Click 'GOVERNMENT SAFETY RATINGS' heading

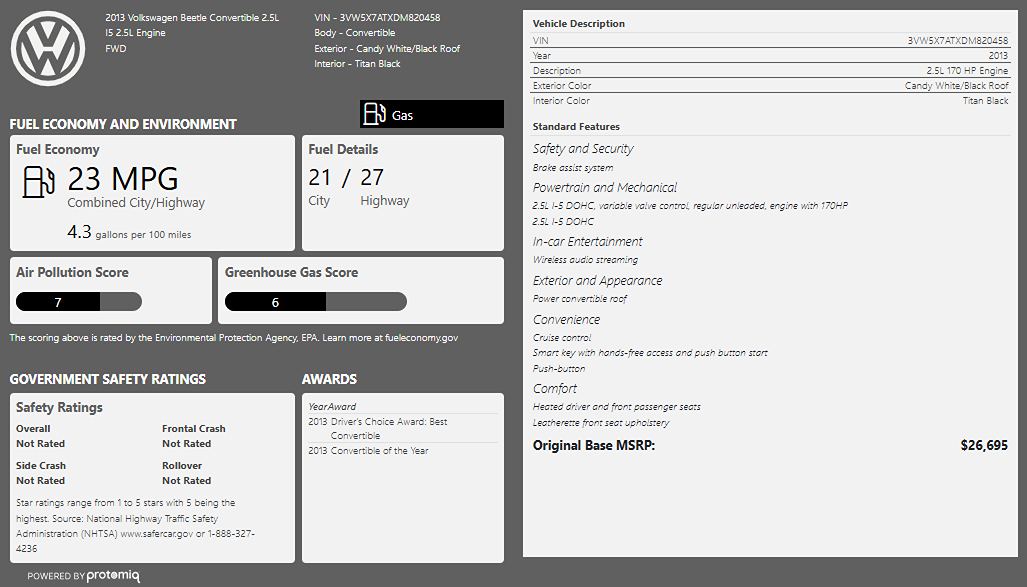pyautogui.click(x=107, y=379)
